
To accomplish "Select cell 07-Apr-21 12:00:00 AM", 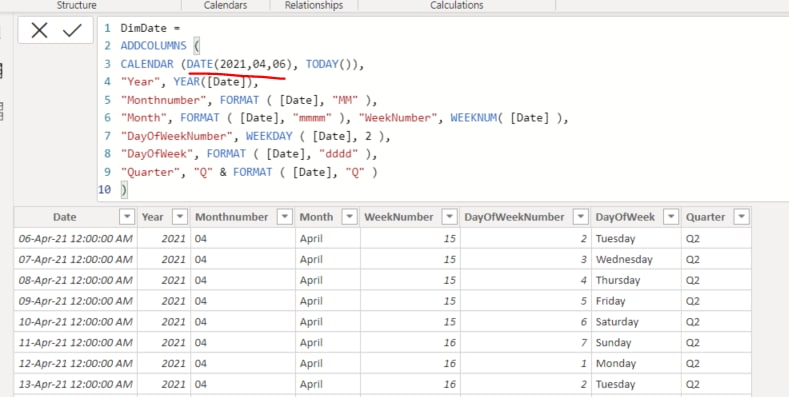I will (75, 260).
